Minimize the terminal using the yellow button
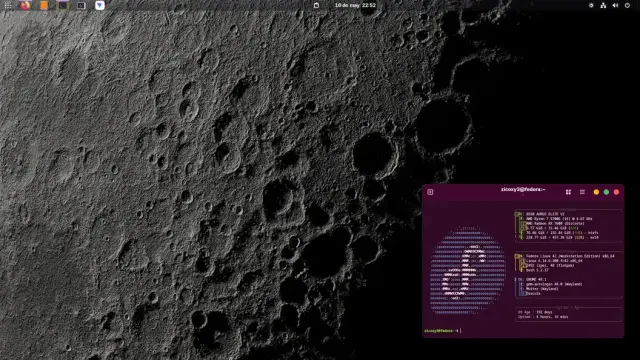Viewport: 640px width, 360px height. coord(596,192)
